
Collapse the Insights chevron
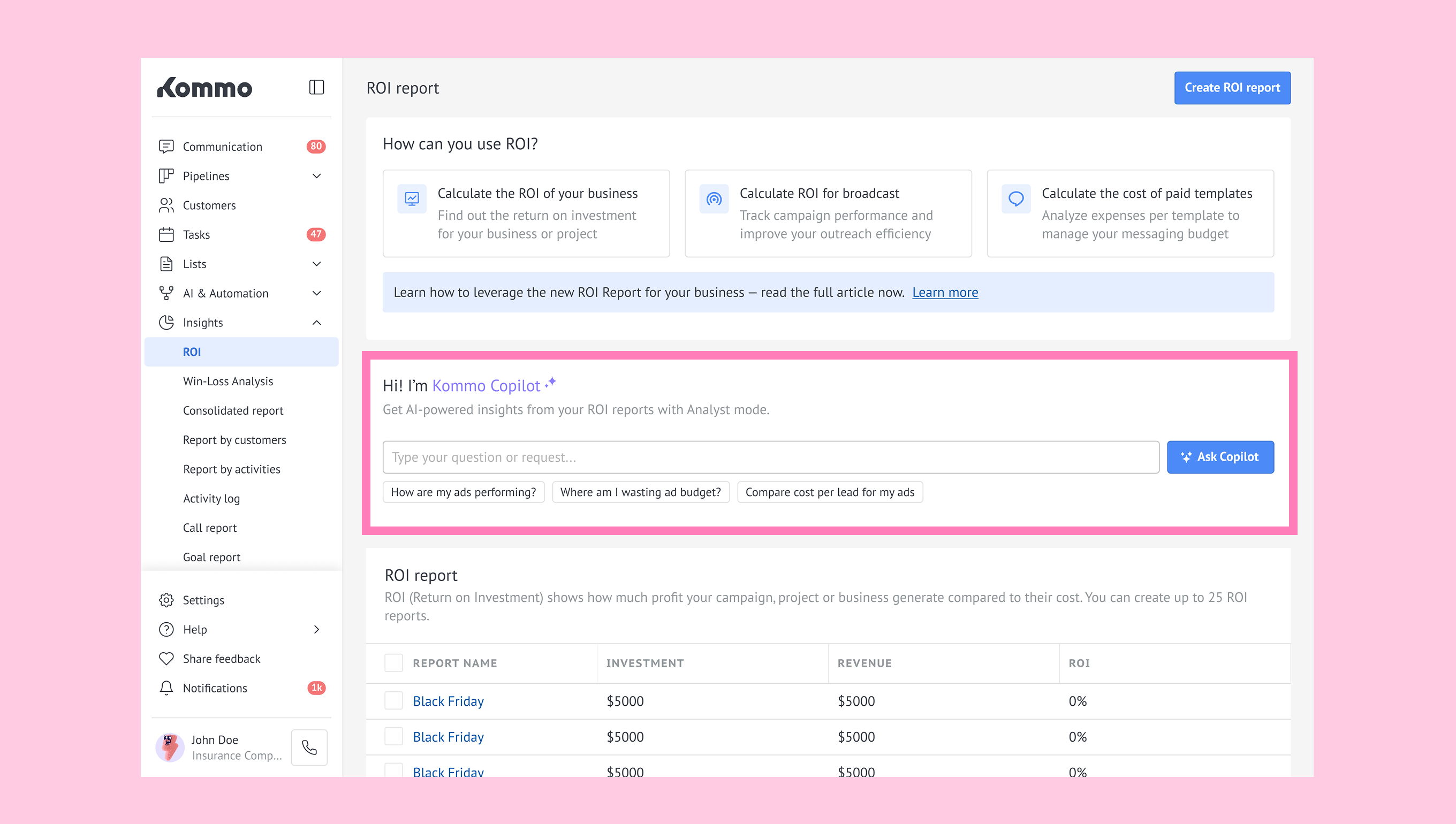(317, 323)
